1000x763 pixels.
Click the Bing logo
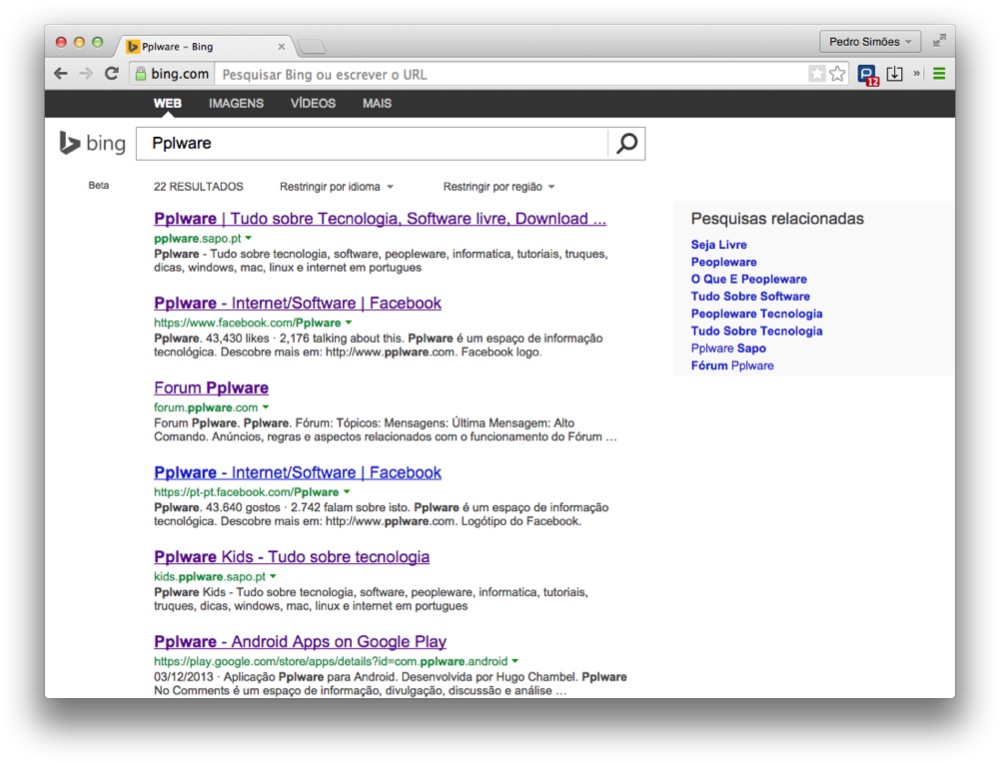coord(92,143)
